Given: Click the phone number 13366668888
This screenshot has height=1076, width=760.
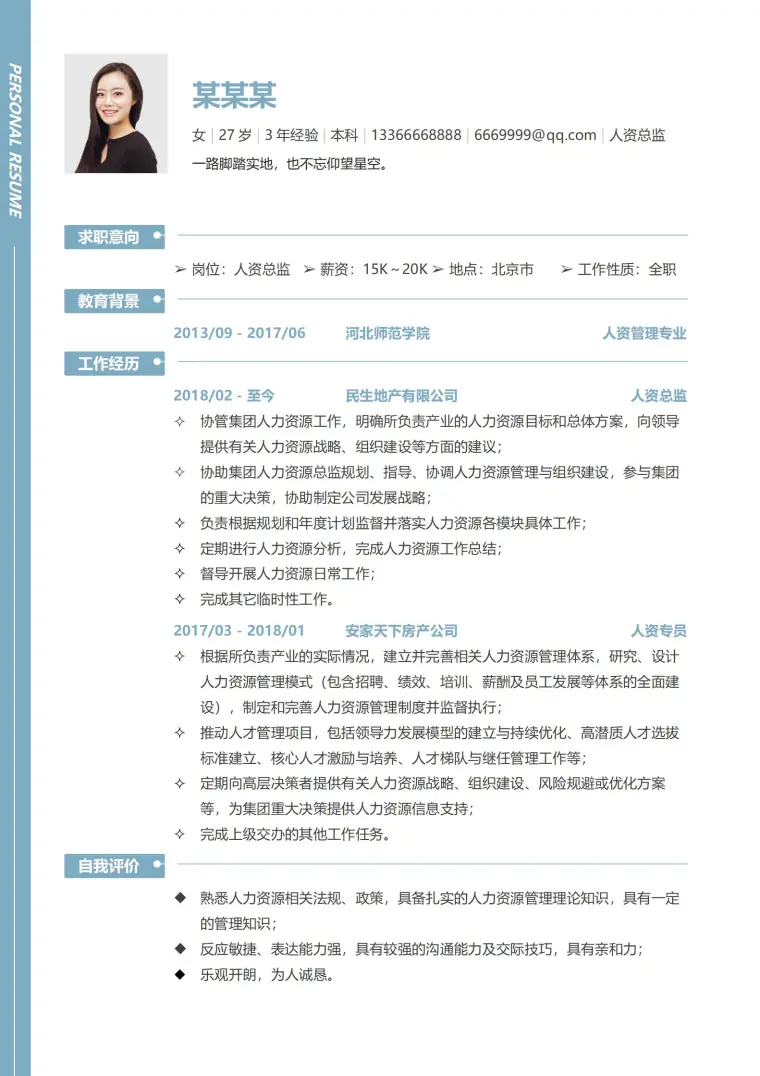Looking at the screenshot, I should (x=416, y=135).
